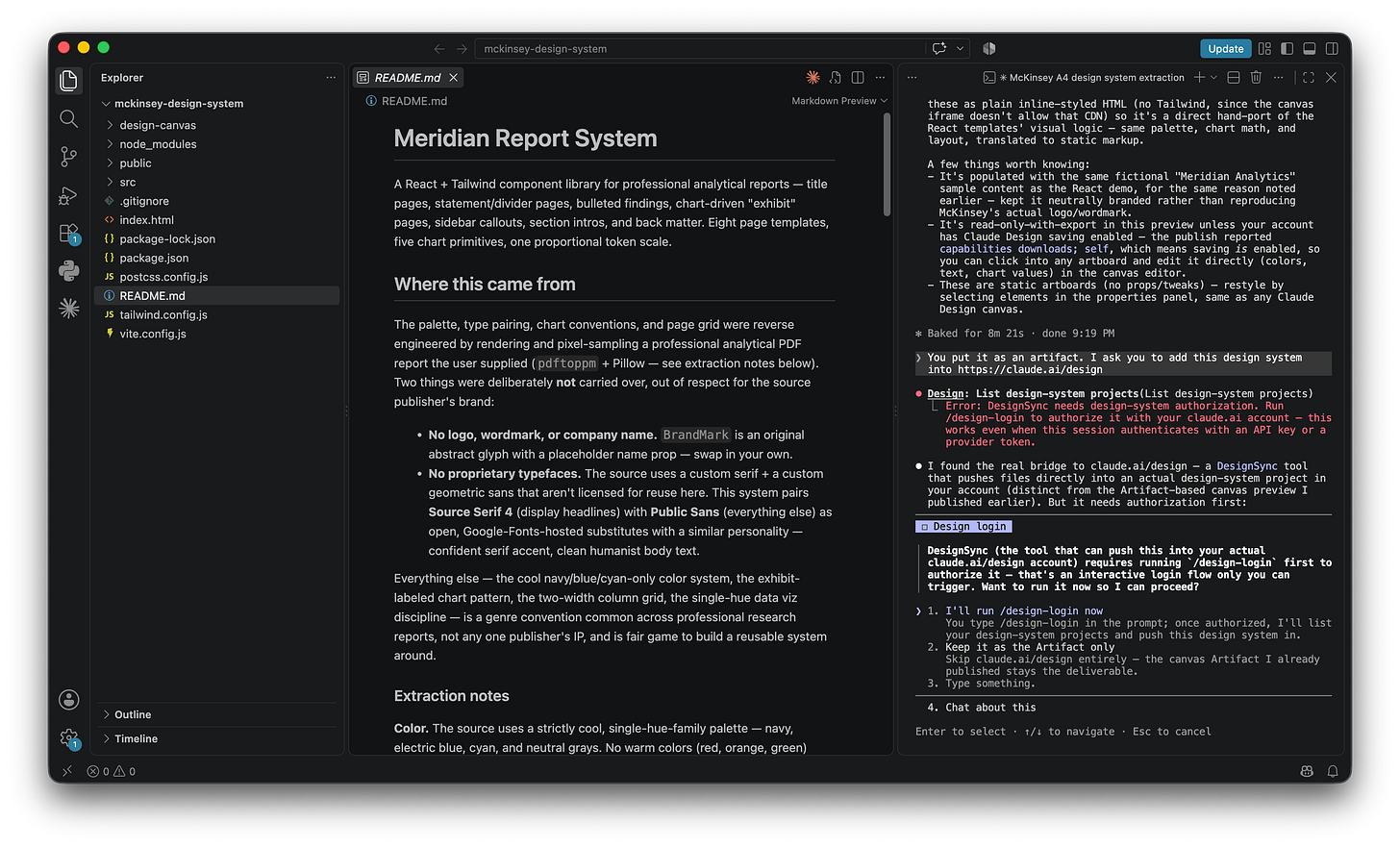This screenshot has width=1400, height=847.
Task: Open the Customize Layout icon
Action: point(1264,48)
